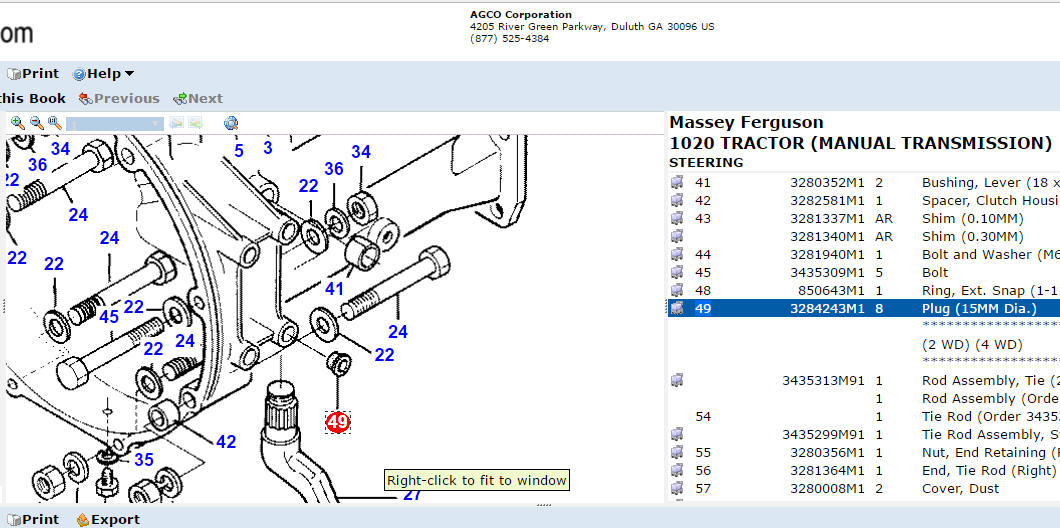Click the first greyed picture icon after the zoom dropdown
Image resolution: width=1060 pixels, height=528 pixels.
176,123
